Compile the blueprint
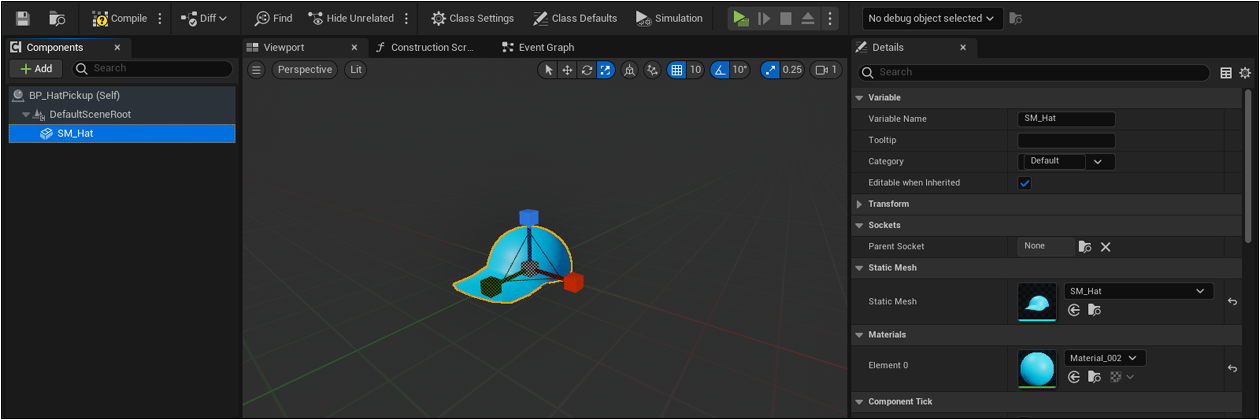Viewport: 1260px width, 420px height. 119,18
